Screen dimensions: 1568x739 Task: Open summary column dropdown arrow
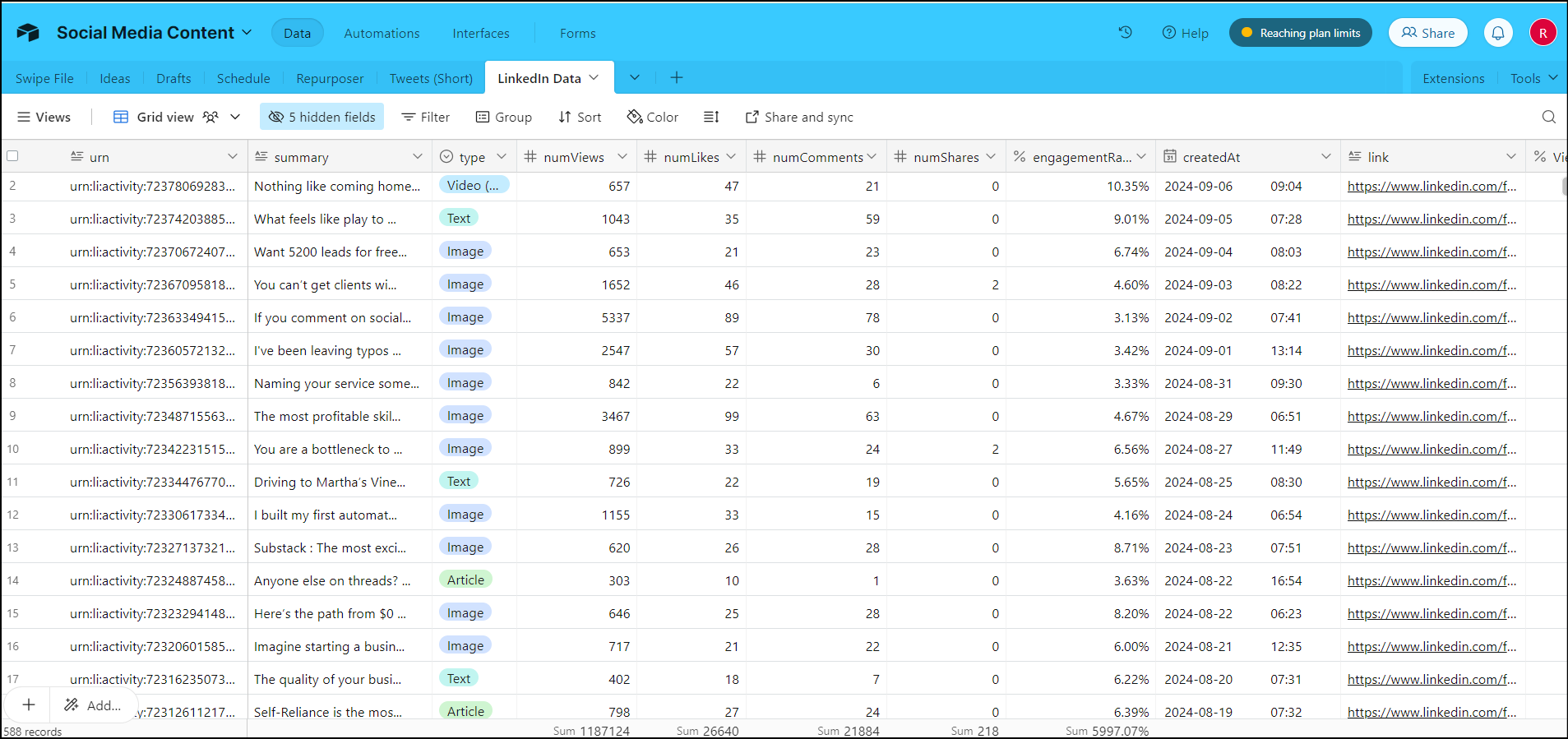tap(418, 156)
